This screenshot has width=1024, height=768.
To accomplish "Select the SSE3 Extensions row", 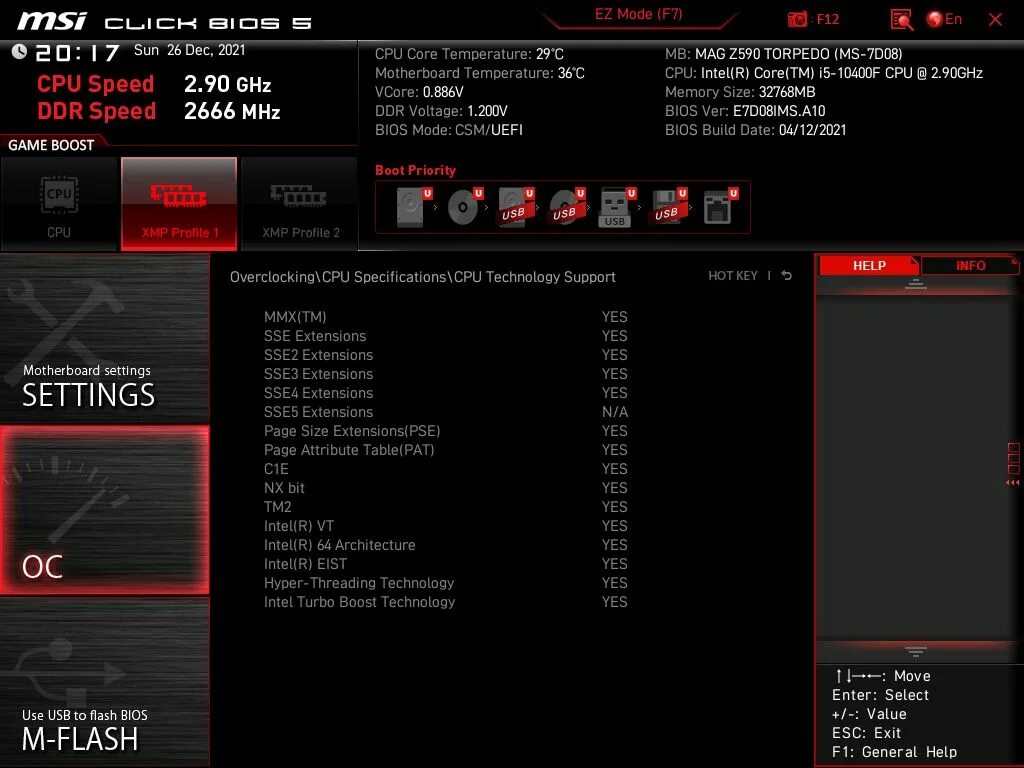I will click(445, 374).
